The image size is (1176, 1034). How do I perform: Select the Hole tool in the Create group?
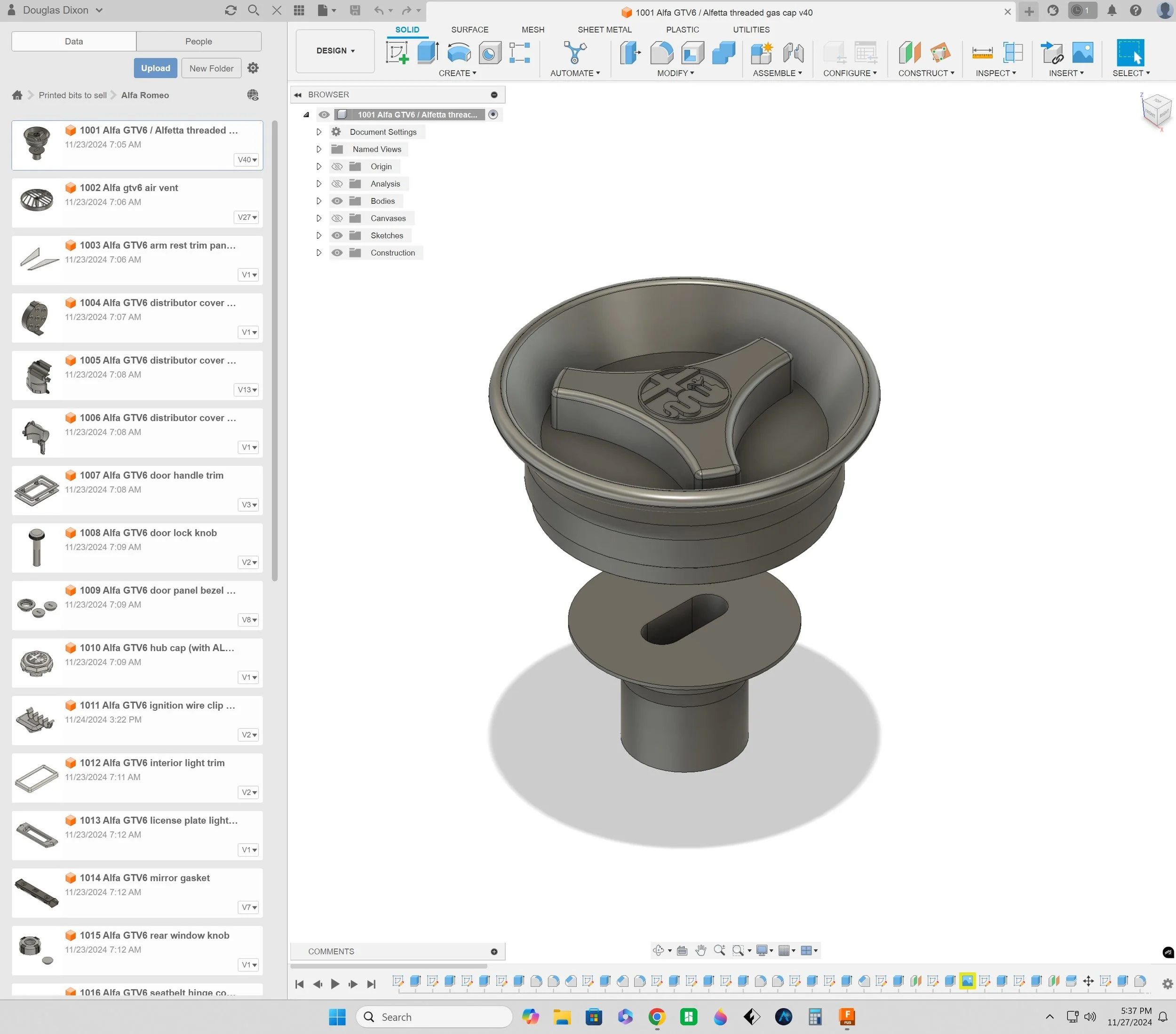pyautogui.click(x=490, y=53)
